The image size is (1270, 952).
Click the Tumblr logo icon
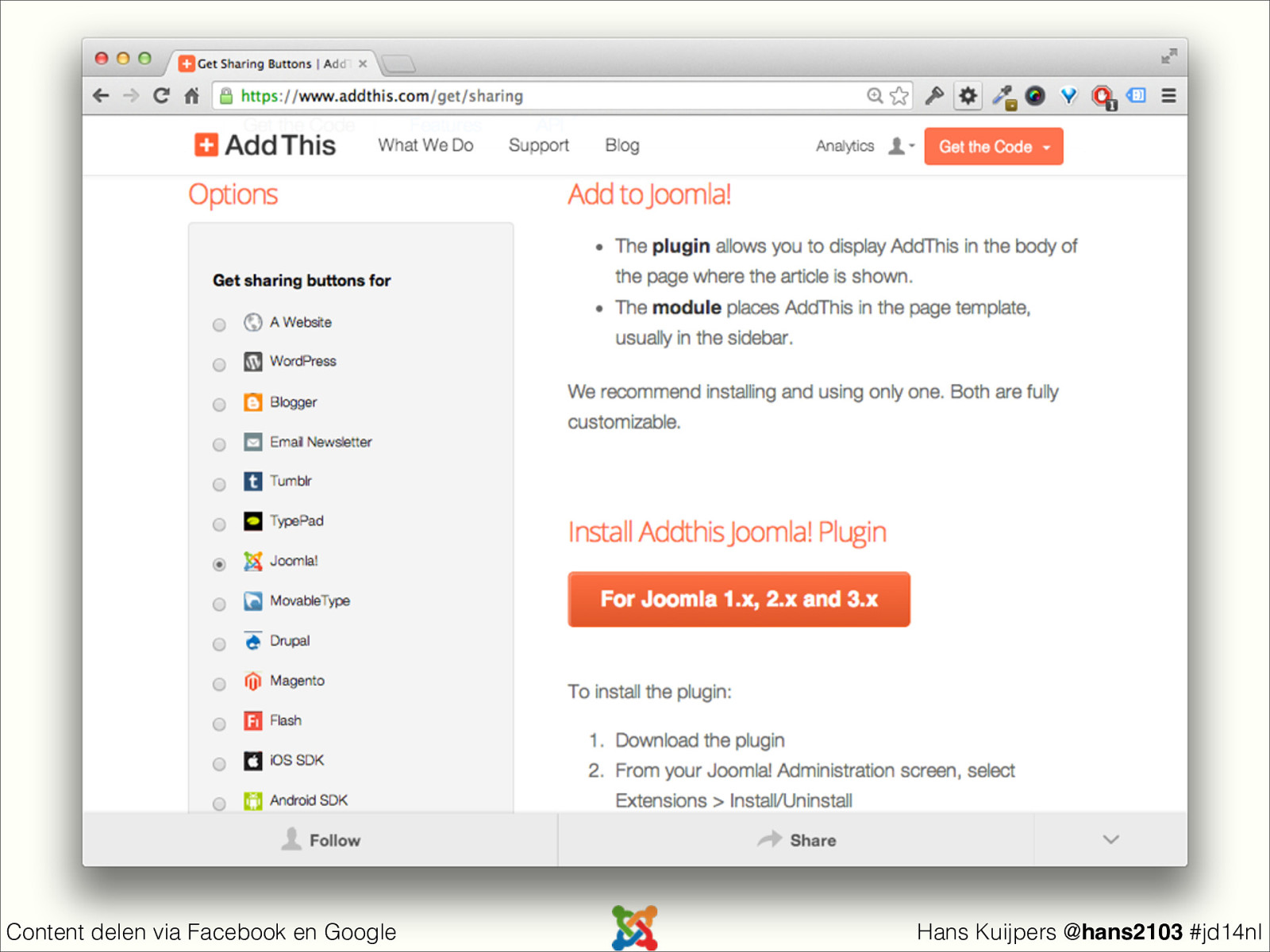click(252, 482)
